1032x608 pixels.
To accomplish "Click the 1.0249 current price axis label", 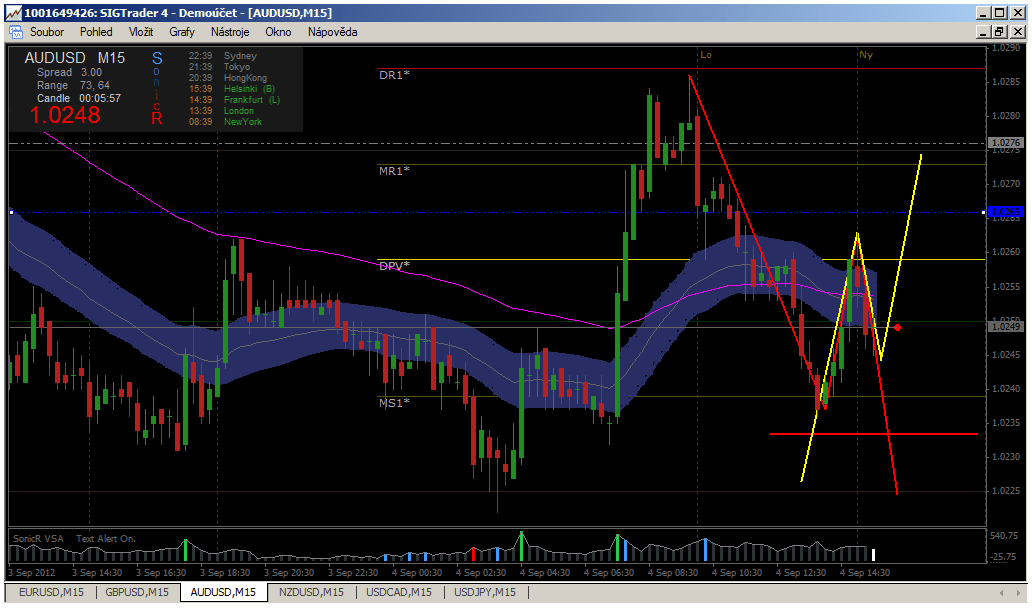I will pos(1006,326).
